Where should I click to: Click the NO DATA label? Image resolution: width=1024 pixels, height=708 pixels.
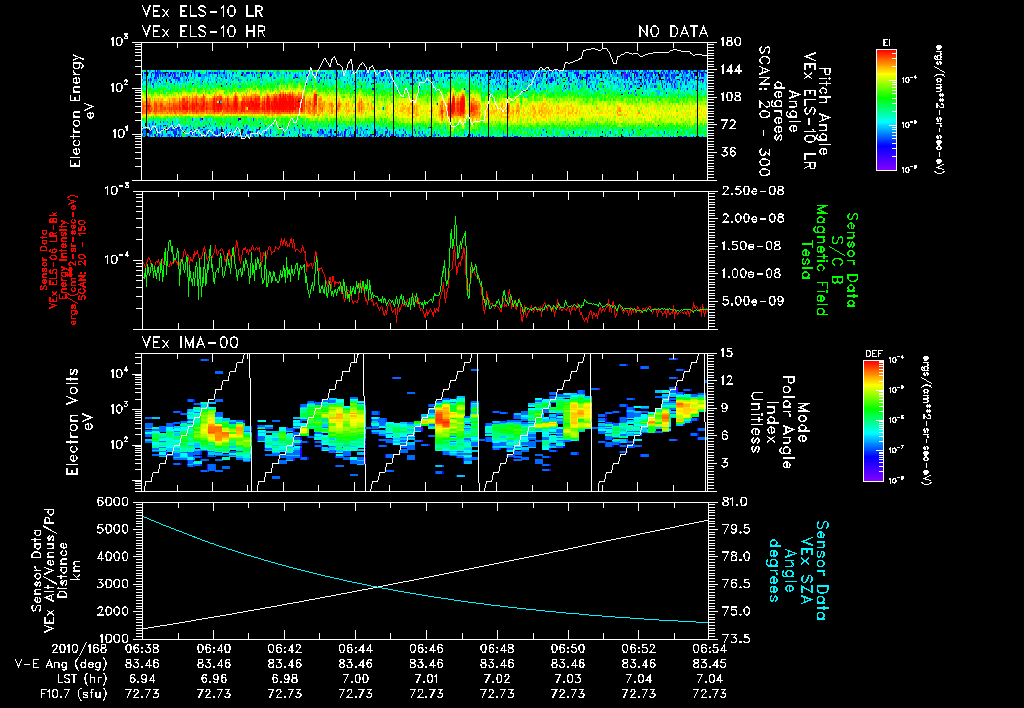pos(673,31)
